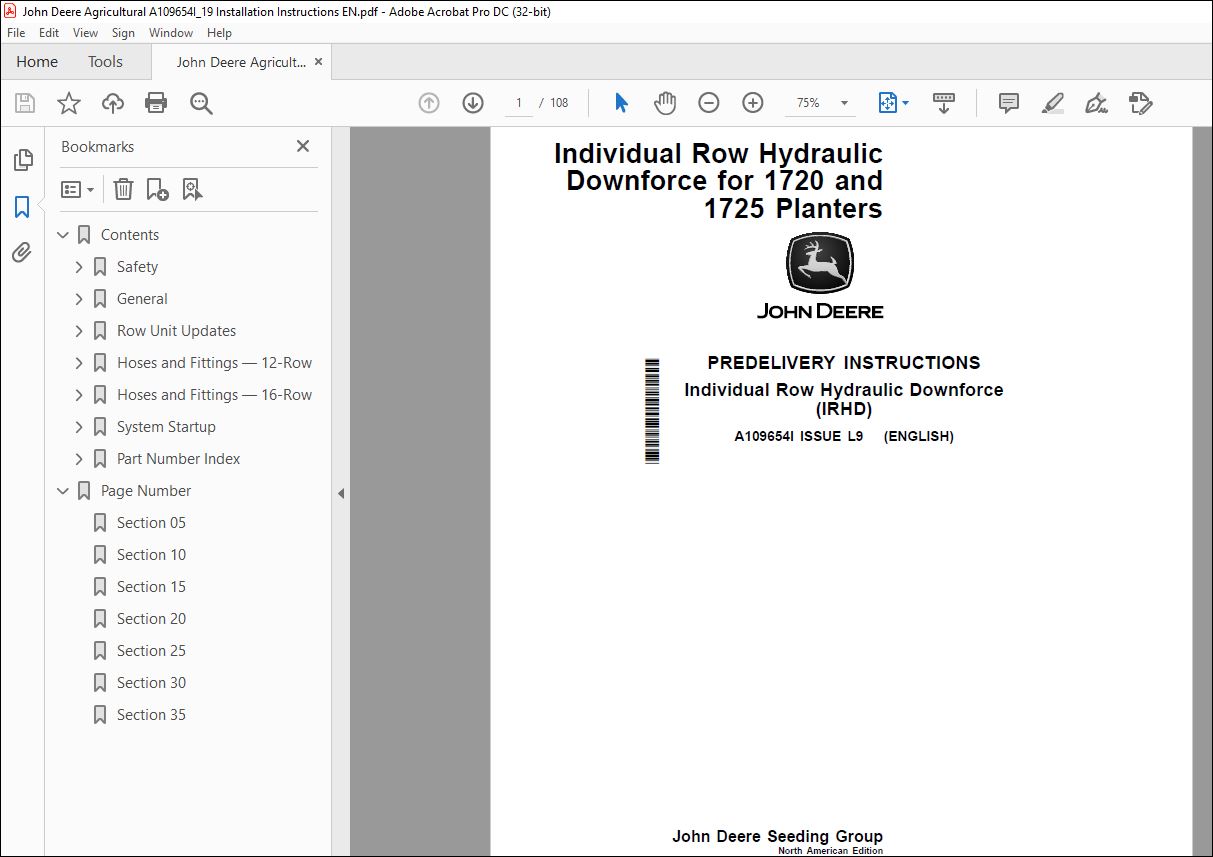
Task: Find the current bookmark icon
Action: [192, 189]
